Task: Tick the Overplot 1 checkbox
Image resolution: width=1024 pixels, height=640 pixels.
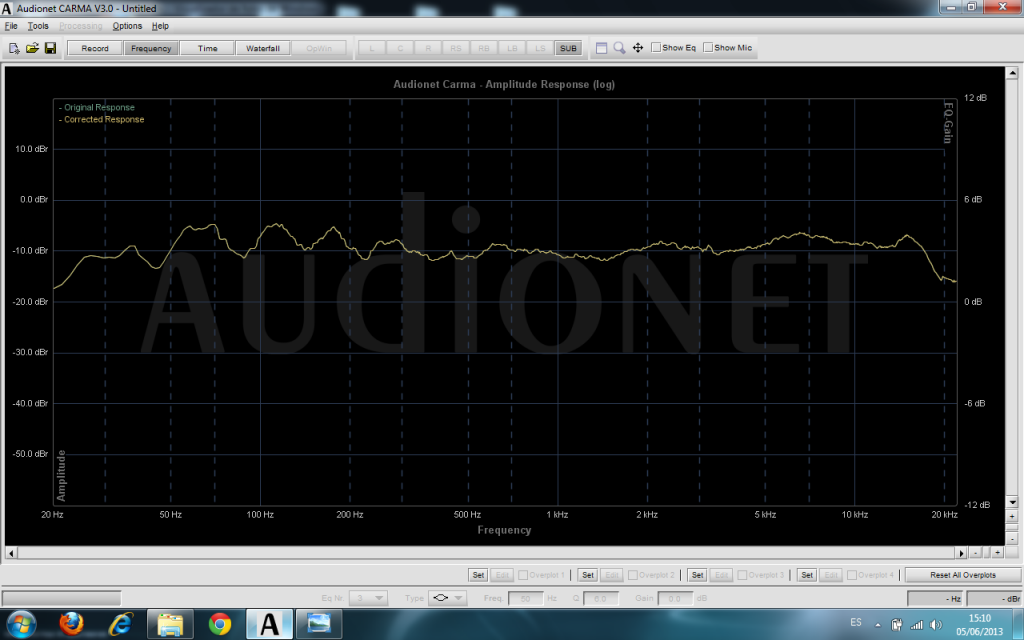Action: point(522,575)
